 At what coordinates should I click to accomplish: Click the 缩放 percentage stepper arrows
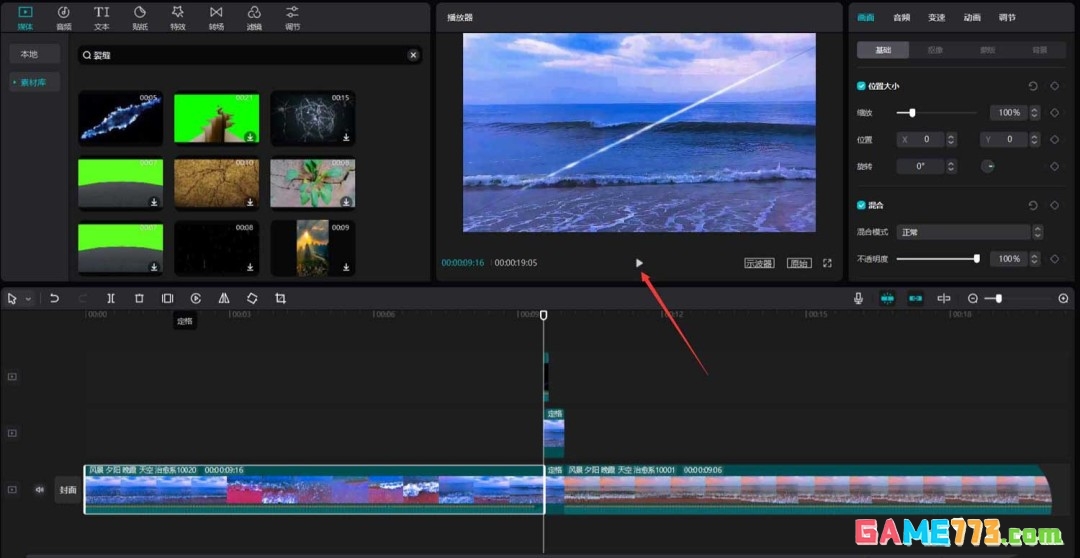(1034, 113)
